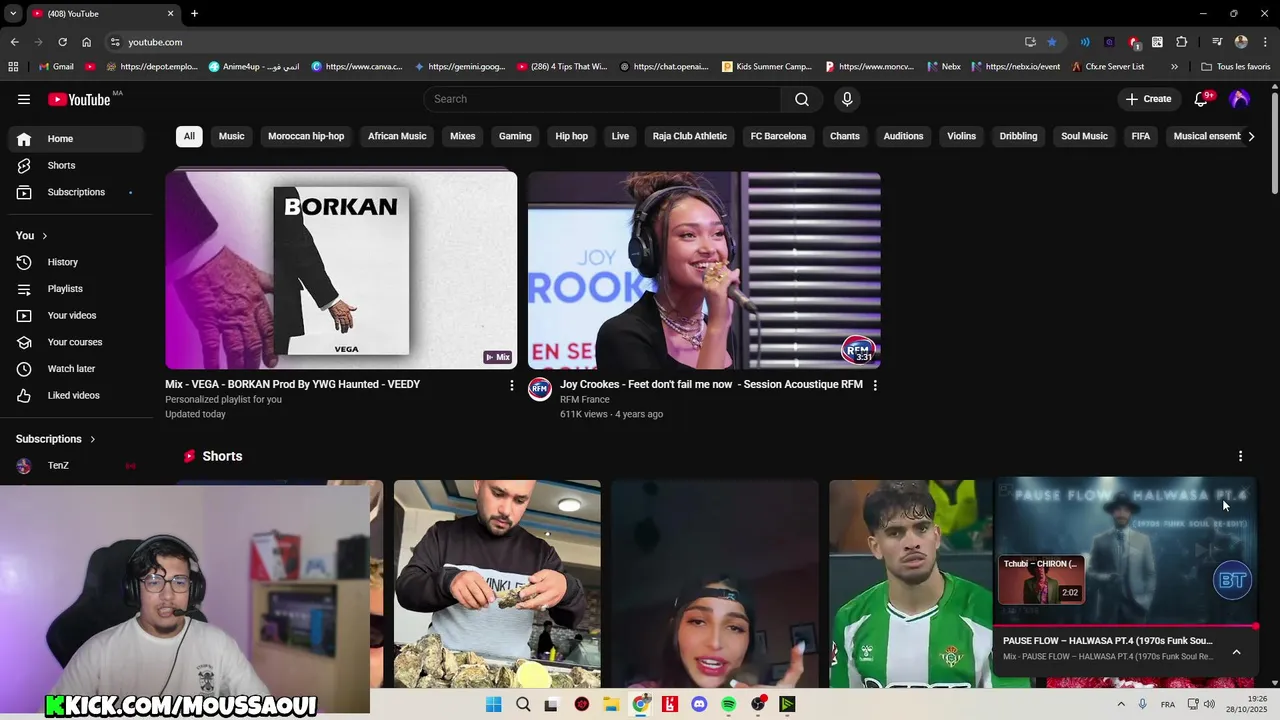
Task: Show hidden system tray icons
Action: click(1121, 704)
